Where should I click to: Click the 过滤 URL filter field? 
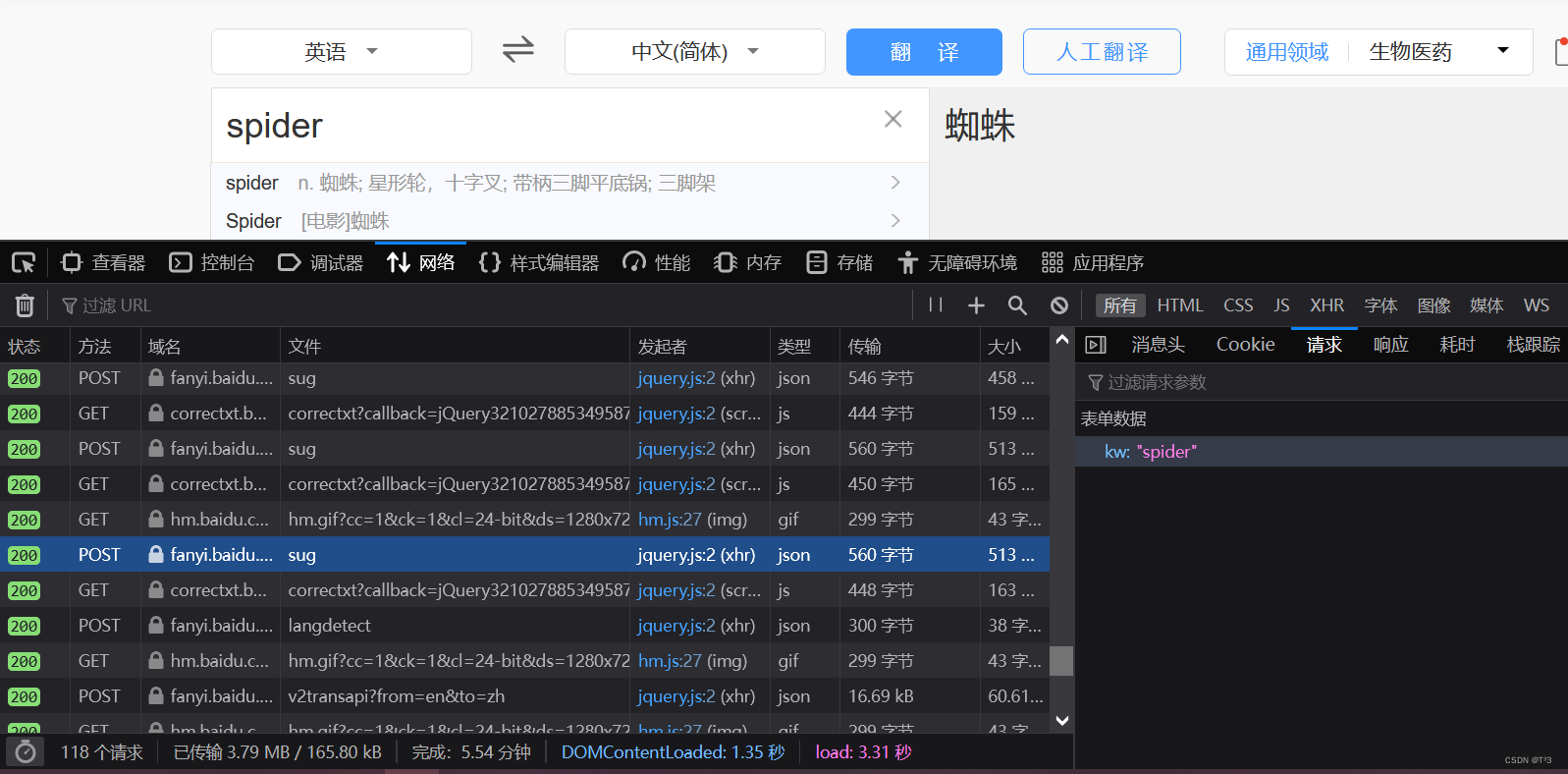click(x=481, y=305)
